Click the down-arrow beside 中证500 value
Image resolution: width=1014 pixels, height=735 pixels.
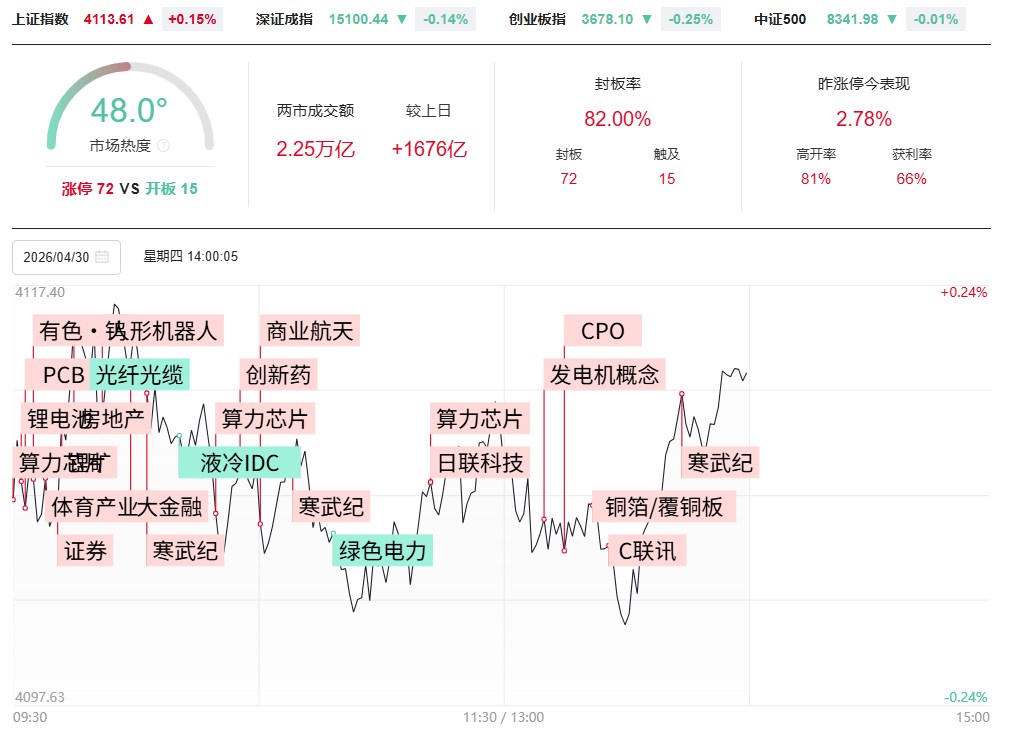892,19
